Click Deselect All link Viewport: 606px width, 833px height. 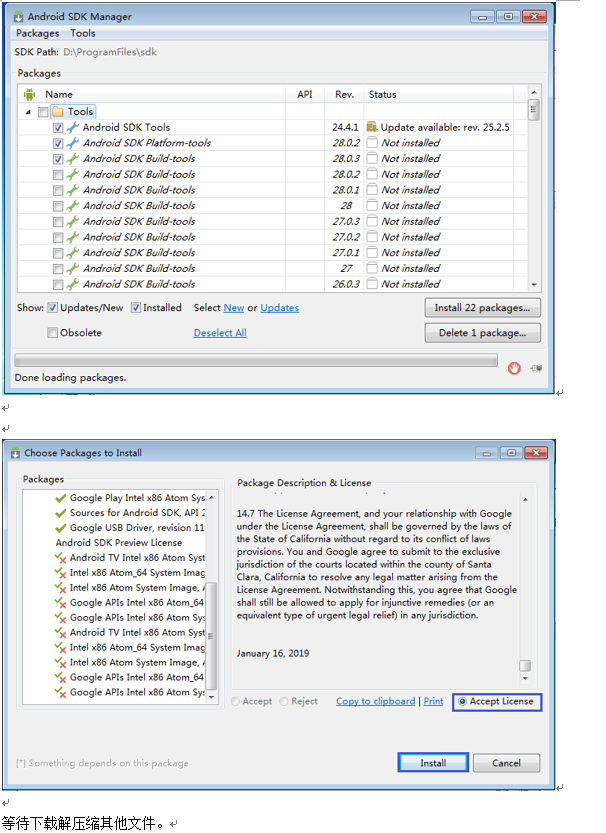tap(220, 333)
